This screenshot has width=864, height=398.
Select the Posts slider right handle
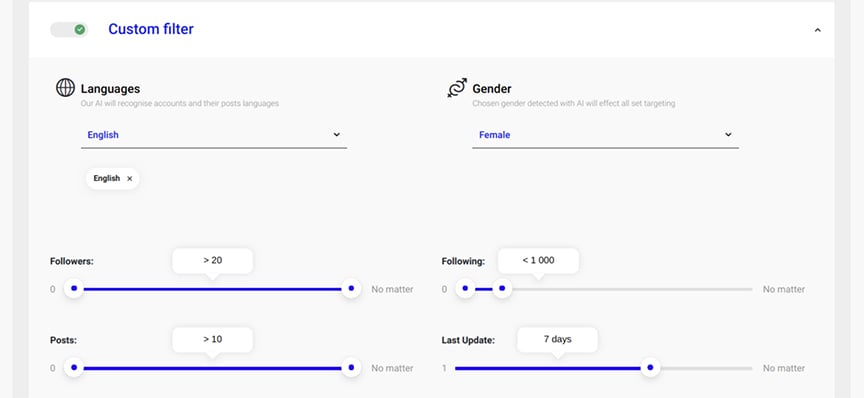coord(351,367)
